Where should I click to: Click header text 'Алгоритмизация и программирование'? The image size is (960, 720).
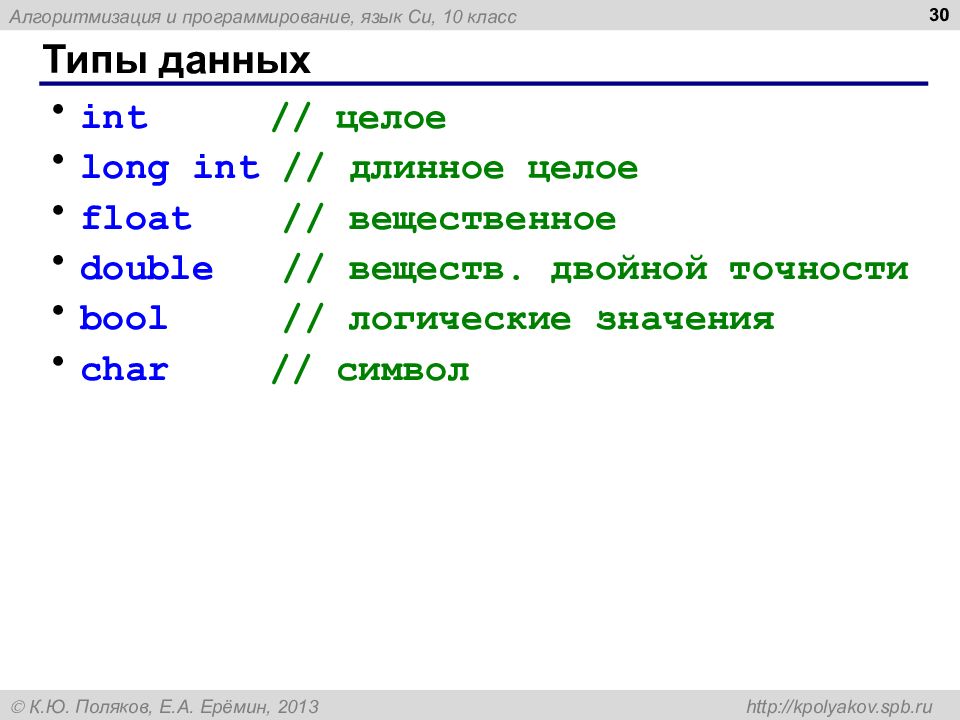181,17
